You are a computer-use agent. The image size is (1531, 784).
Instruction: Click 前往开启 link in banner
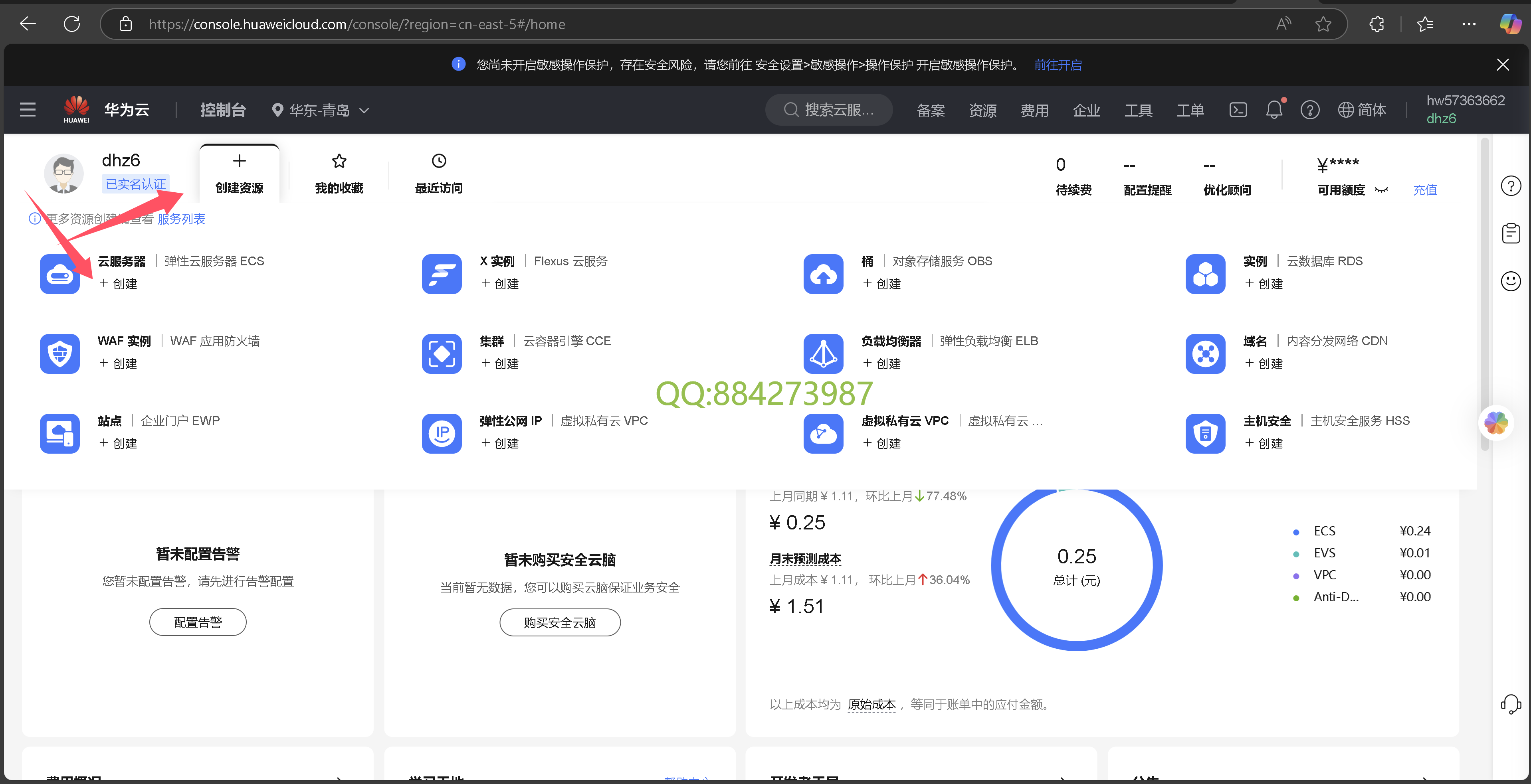(x=1058, y=65)
